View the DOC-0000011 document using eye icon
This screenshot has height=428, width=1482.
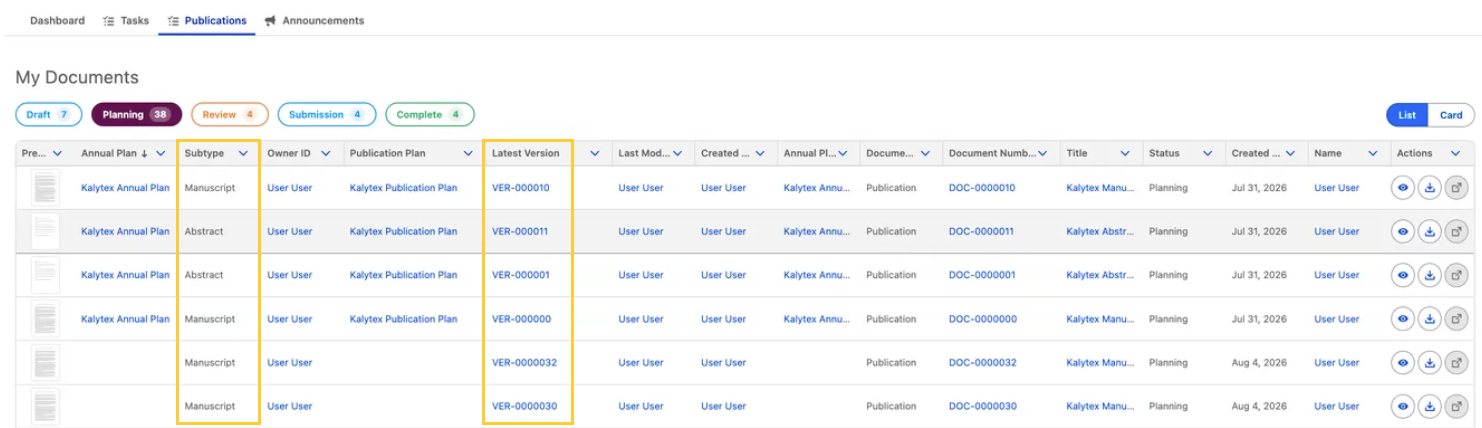[x=1403, y=231]
